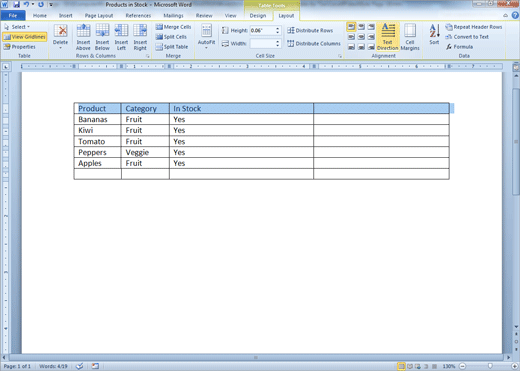The image size is (520, 371).
Task: Click the Height spinner arrows
Action: coord(278,30)
